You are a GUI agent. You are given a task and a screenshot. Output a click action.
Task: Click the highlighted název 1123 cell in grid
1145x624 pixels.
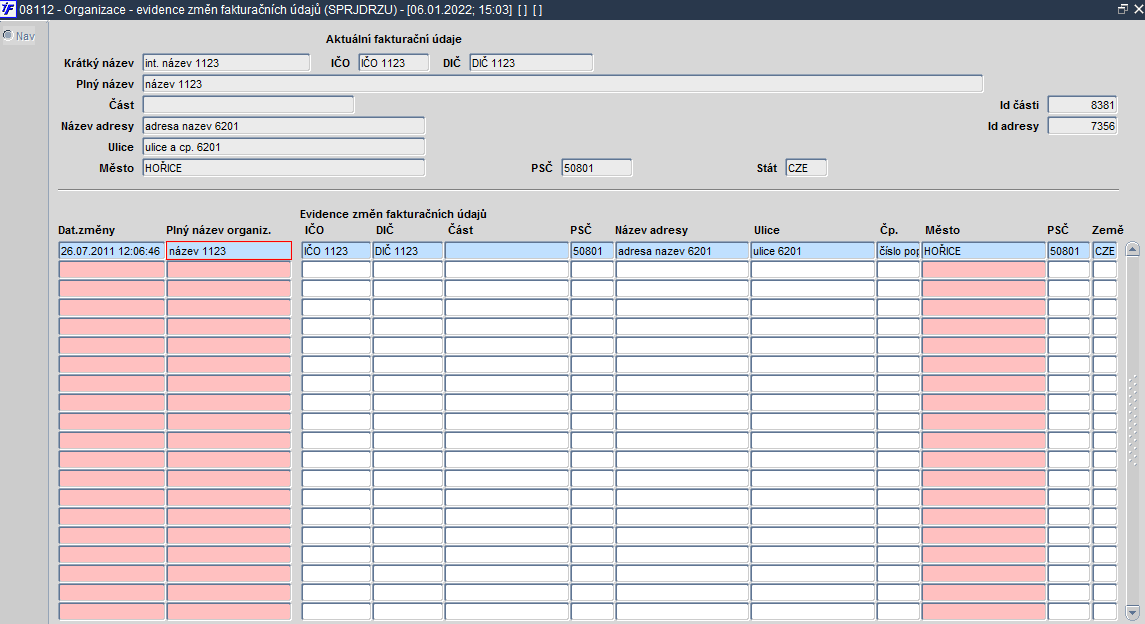pyautogui.click(x=229, y=251)
